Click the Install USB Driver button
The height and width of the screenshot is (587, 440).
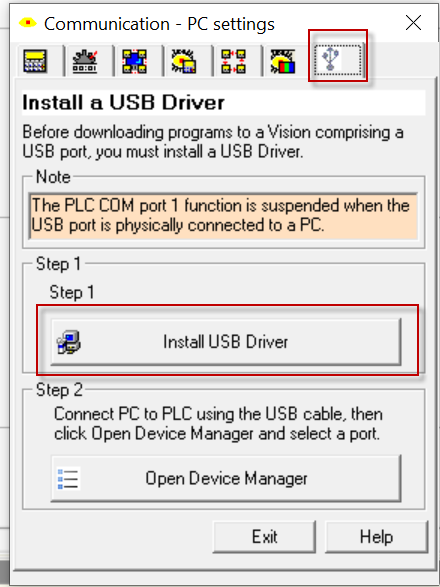[x=226, y=342]
